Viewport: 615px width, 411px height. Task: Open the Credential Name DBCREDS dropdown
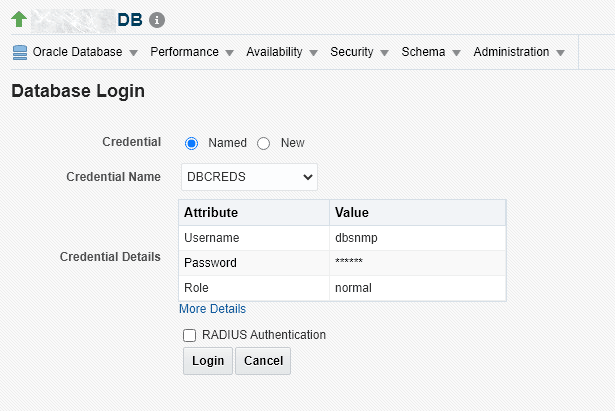click(x=249, y=177)
